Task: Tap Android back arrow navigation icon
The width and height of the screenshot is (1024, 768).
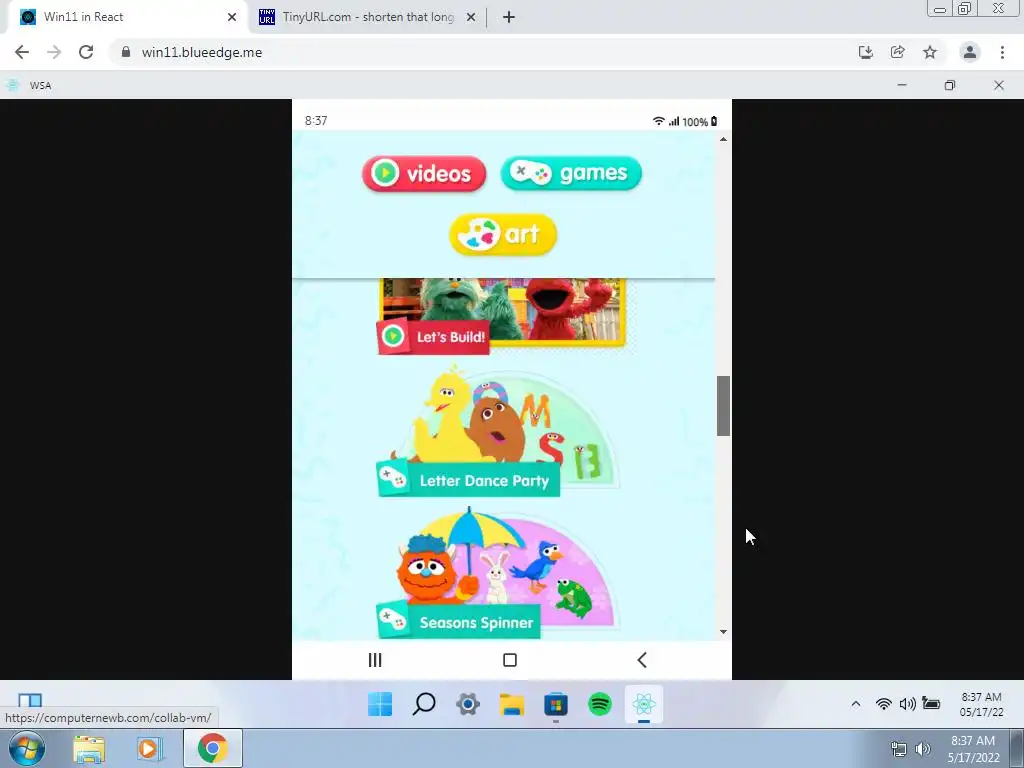Action: coord(642,660)
